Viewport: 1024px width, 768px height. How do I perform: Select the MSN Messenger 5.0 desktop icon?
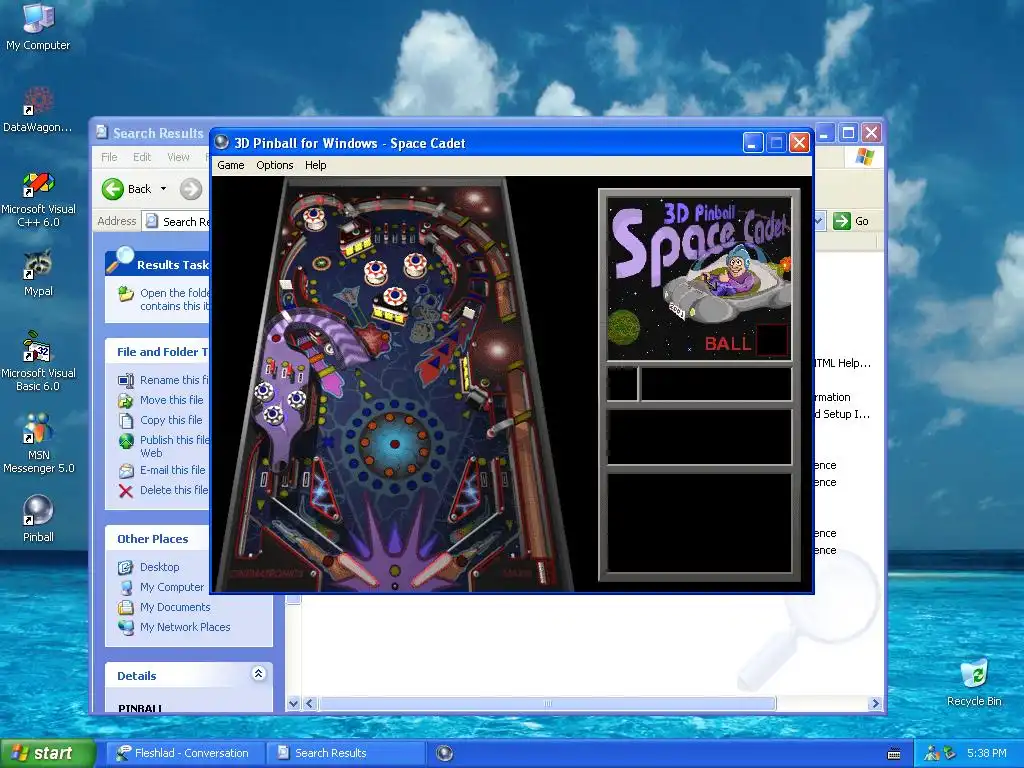tap(38, 444)
